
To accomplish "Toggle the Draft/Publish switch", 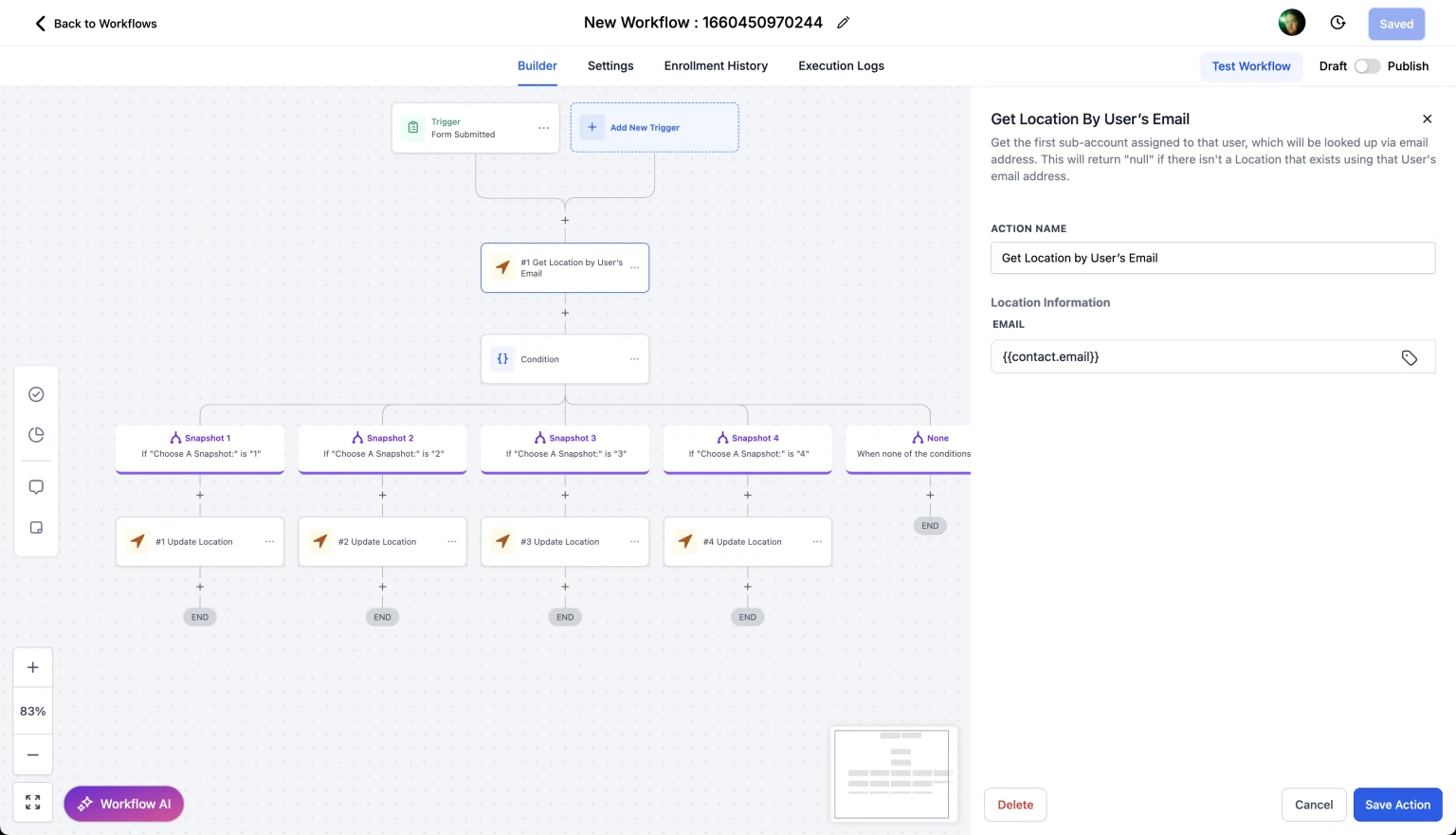I will [x=1366, y=66].
